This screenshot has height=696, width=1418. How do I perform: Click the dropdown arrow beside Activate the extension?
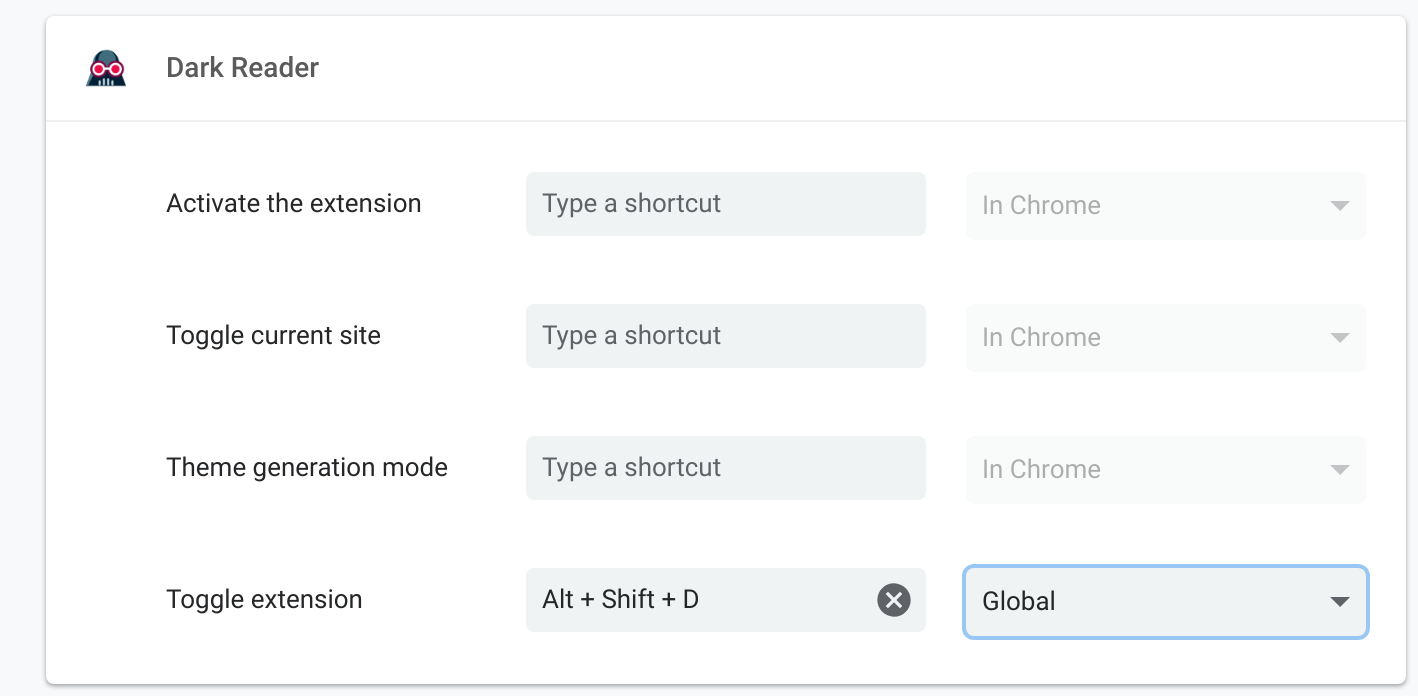point(1340,206)
